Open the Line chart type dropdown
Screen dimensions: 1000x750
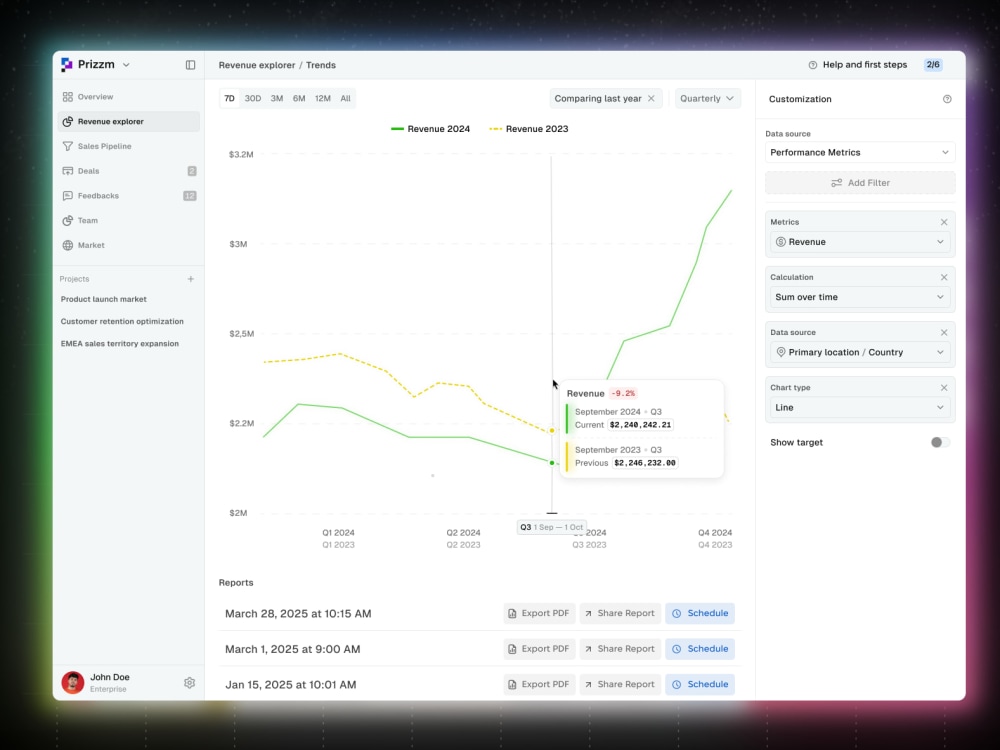click(860, 408)
